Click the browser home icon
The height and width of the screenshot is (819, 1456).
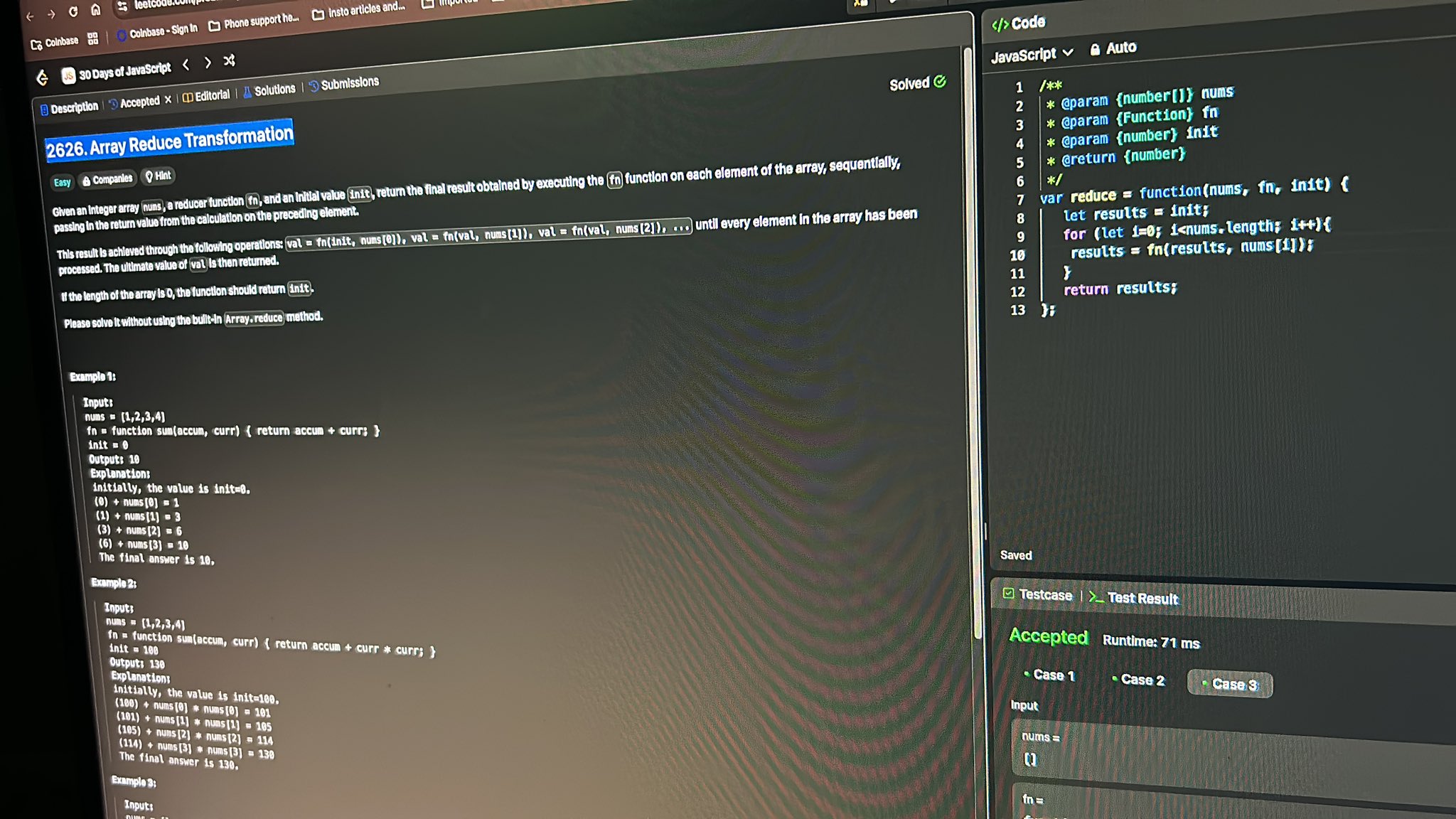95,10
